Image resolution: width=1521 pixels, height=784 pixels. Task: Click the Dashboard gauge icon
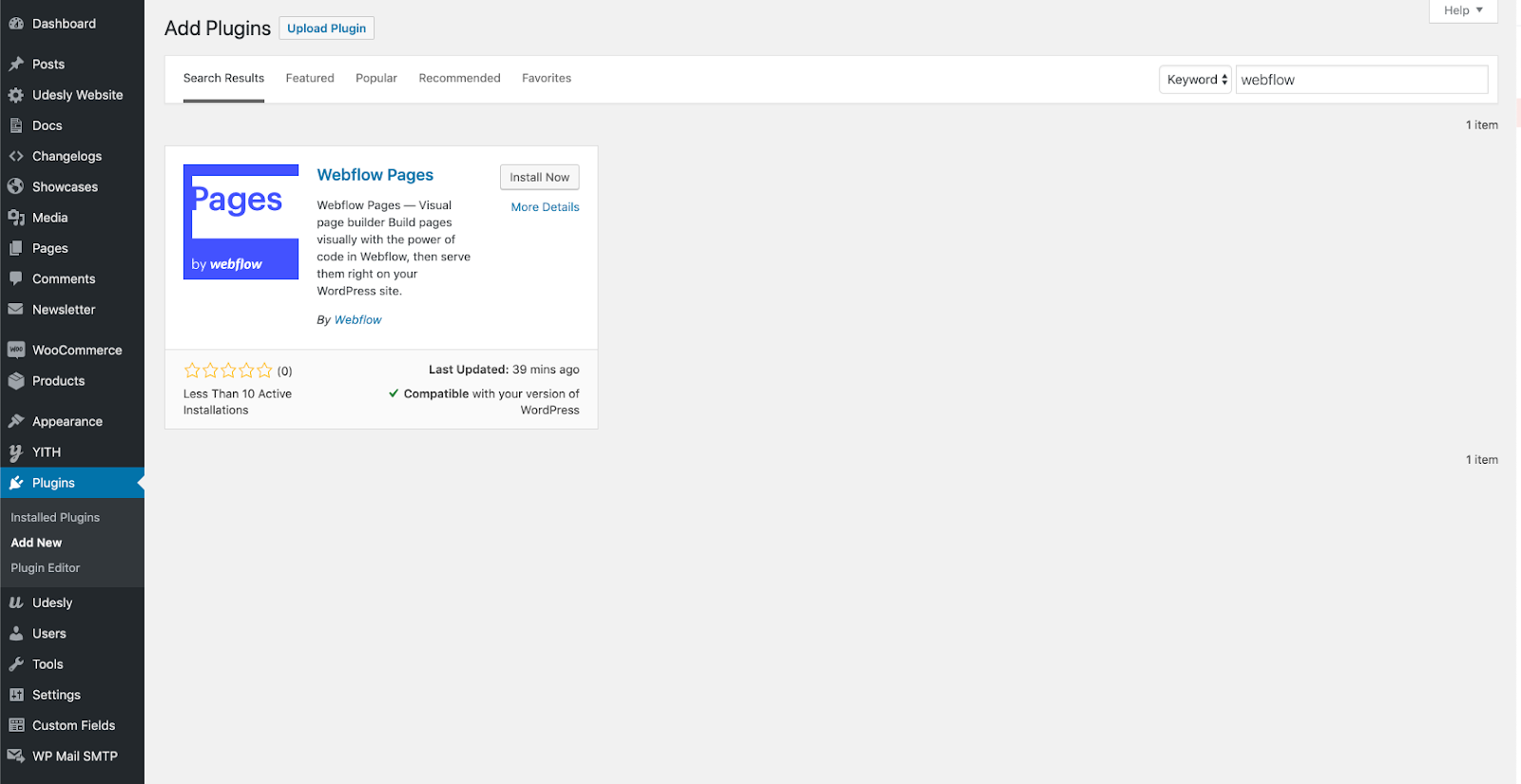click(x=16, y=24)
